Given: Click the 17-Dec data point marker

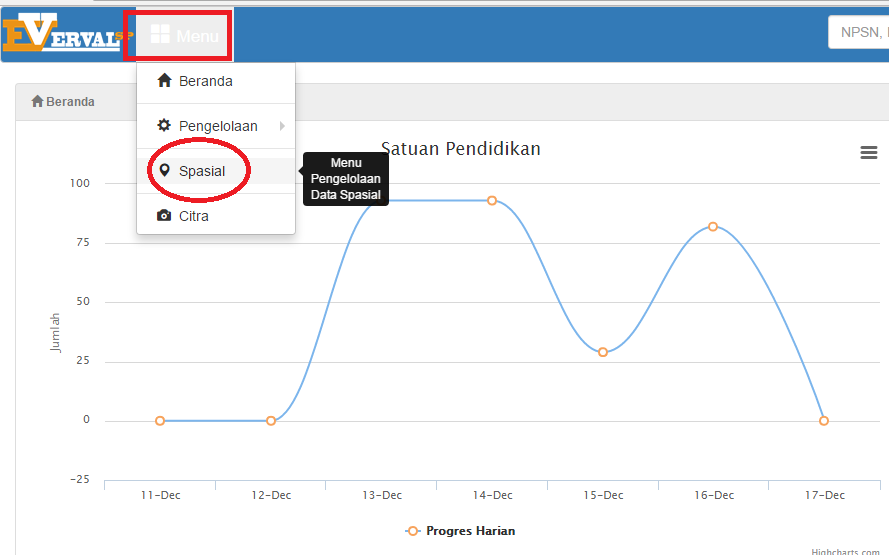Looking at the screenshot, I should [x=824, y=421].
